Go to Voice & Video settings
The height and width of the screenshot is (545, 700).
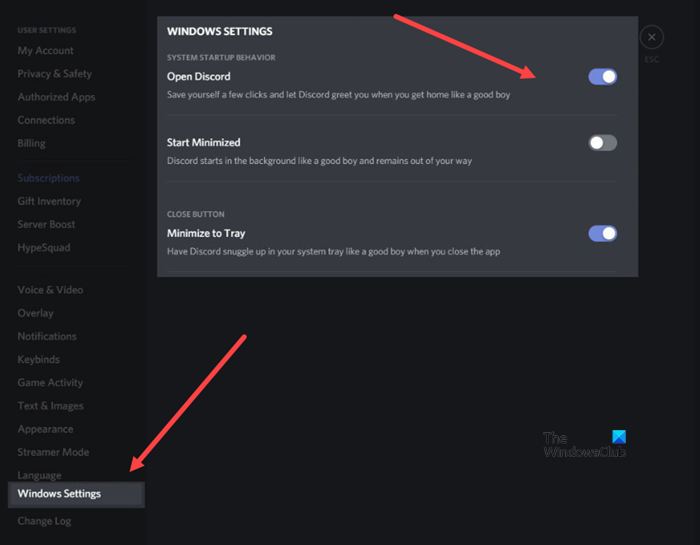(x=50, y=290)
